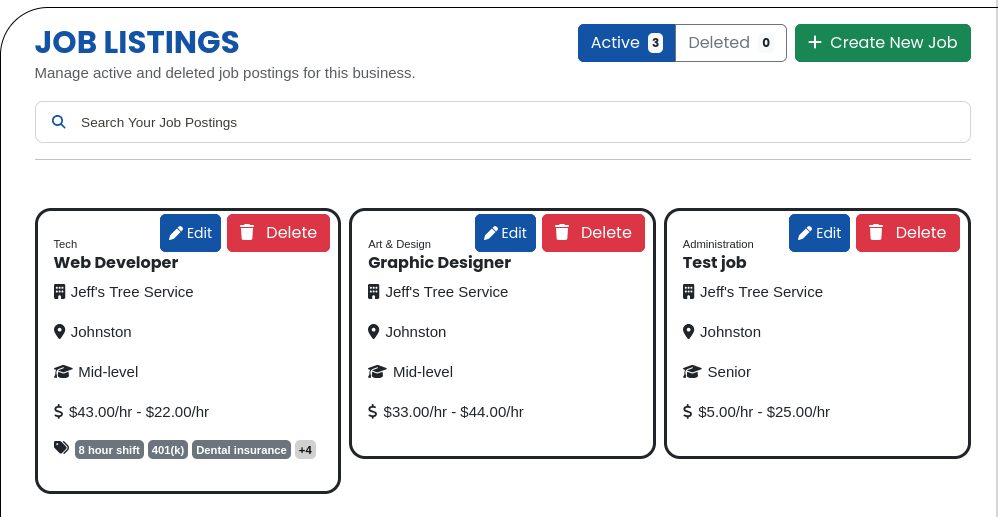Click the plus icon in Create New Job
The width and height of the screenshot is (998, 517).
[x=815, y=42]
